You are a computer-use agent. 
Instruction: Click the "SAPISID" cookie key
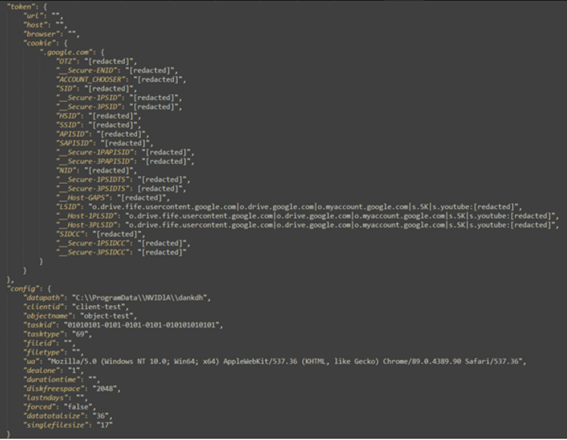tap(74, 143)
